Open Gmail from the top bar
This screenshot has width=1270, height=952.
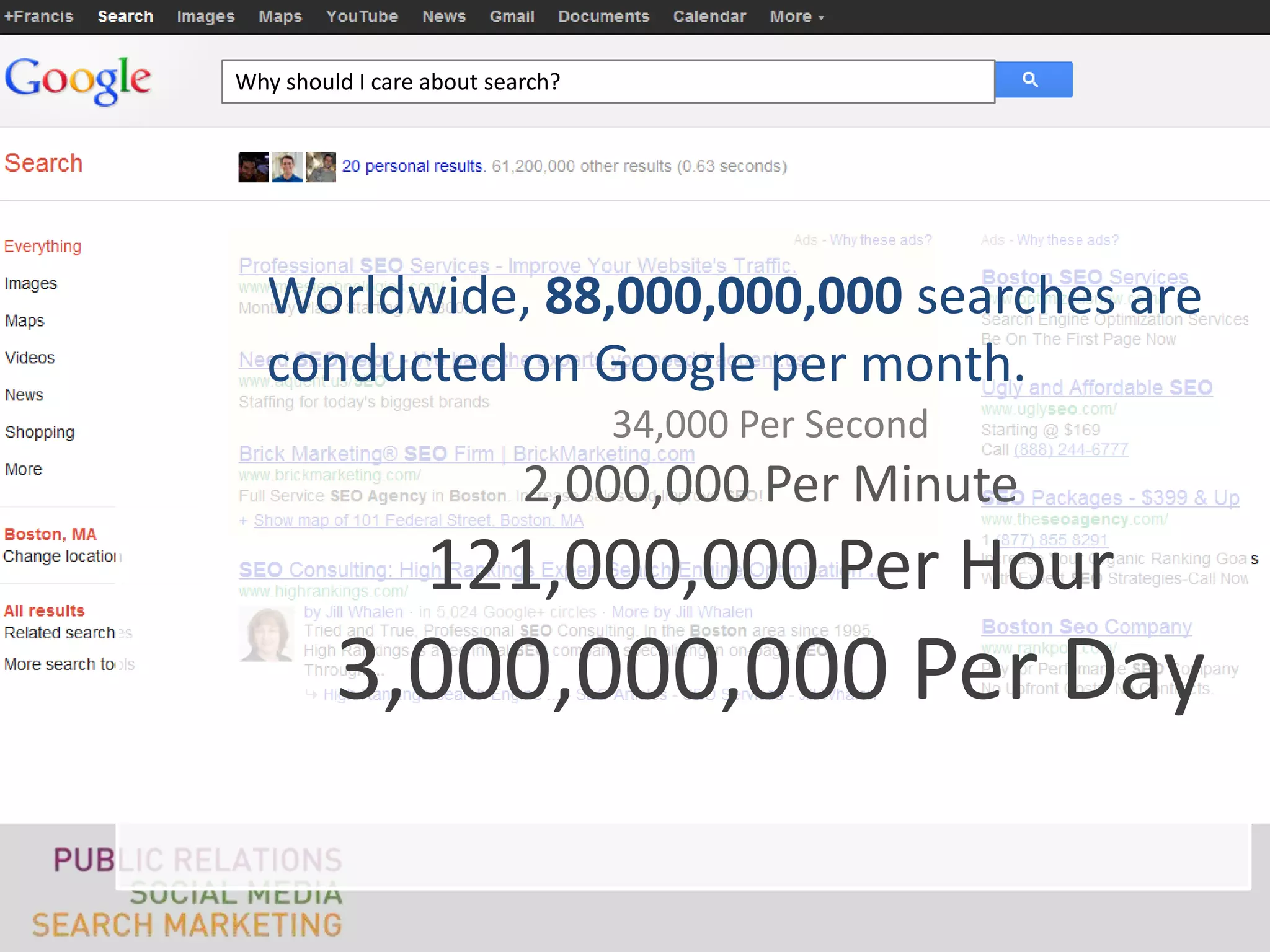512,17
